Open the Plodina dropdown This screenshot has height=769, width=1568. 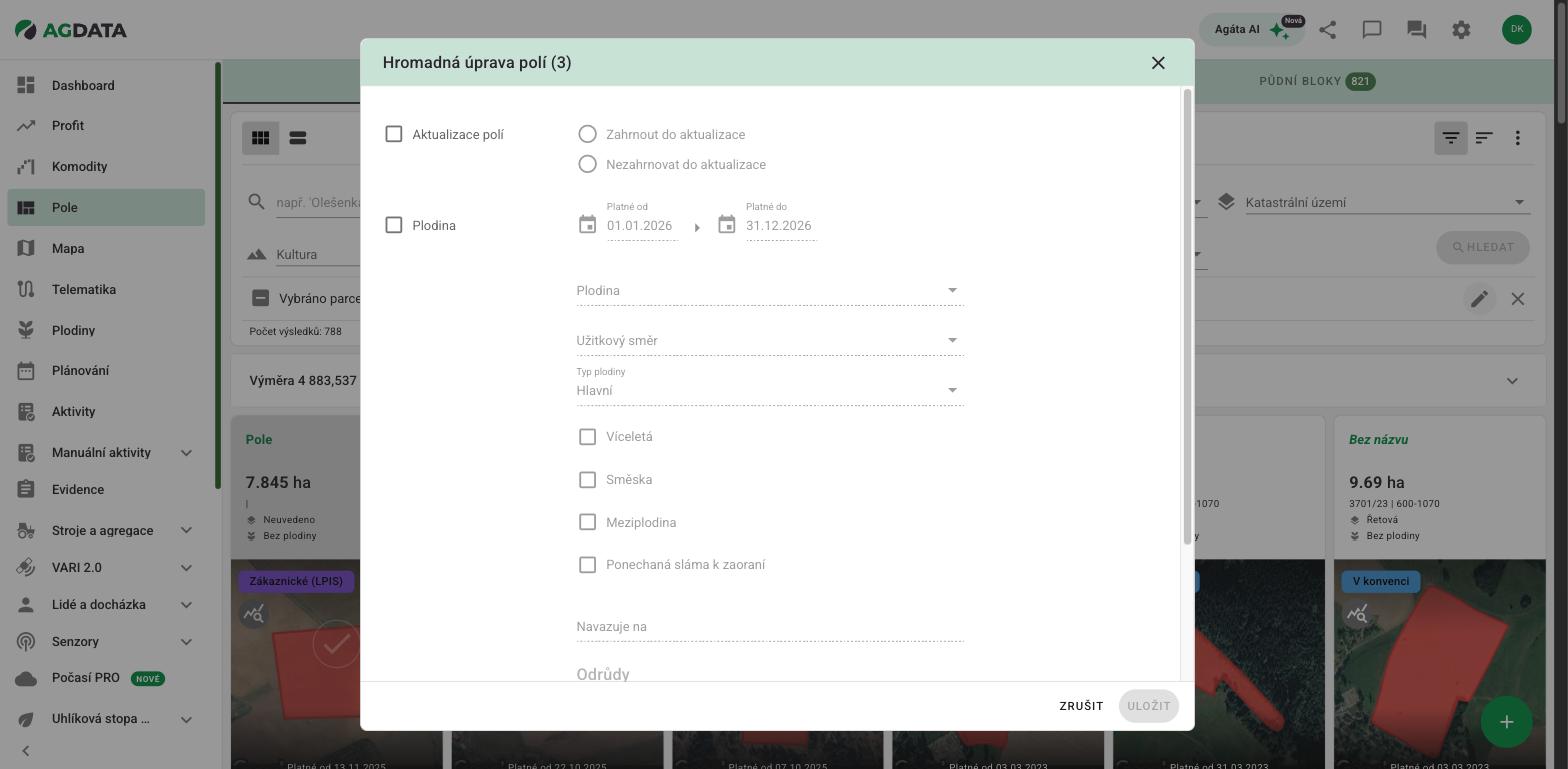[x=770, y=290]
